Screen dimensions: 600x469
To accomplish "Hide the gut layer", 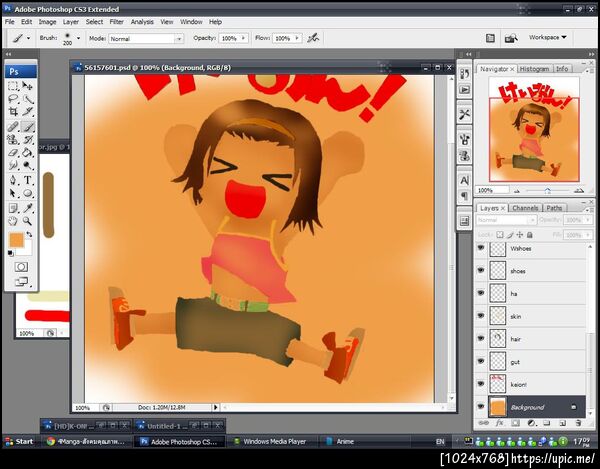I will click(x=481, y=361).
